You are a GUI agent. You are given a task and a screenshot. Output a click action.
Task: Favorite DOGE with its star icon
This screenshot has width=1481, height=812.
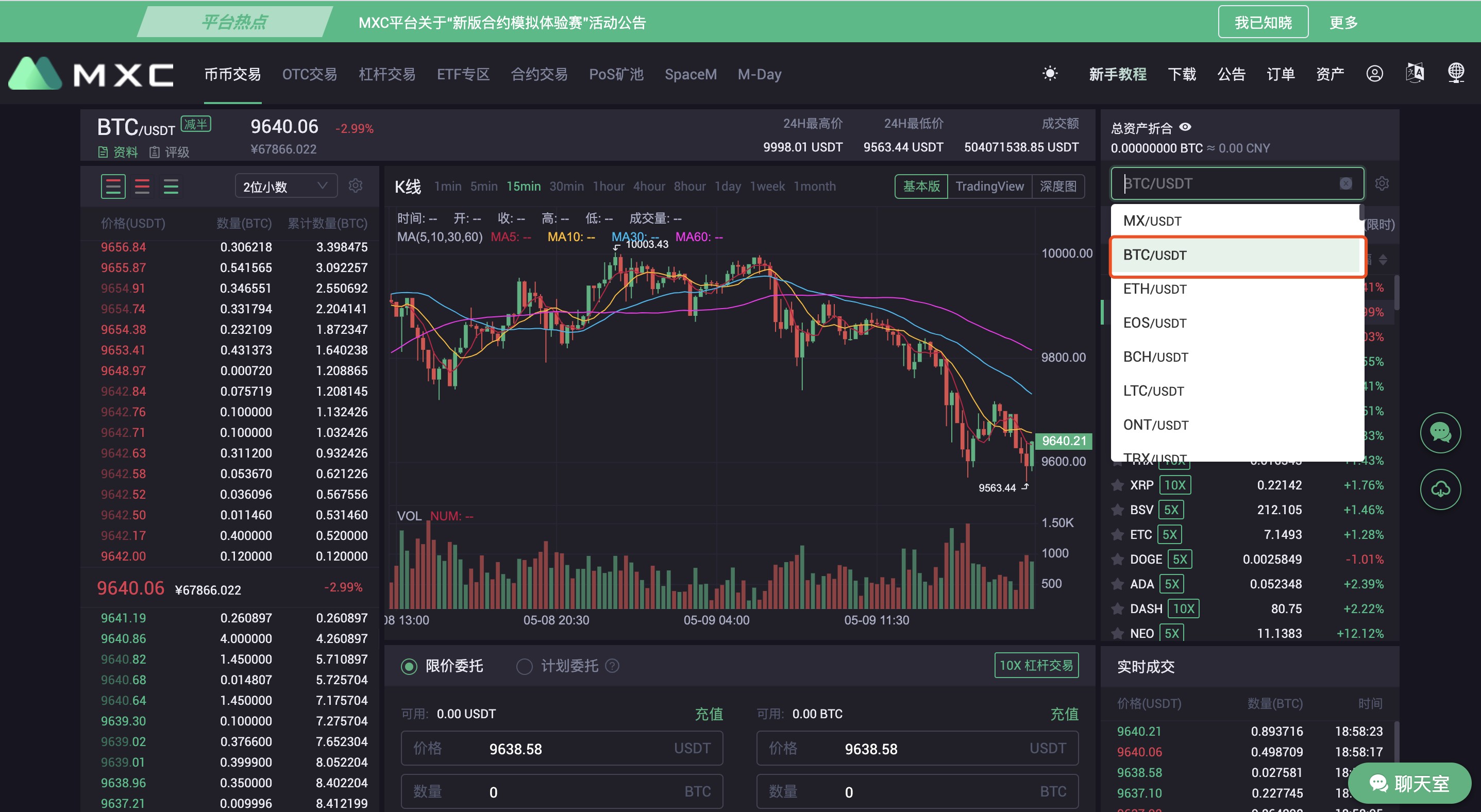tap(1118, 559)
